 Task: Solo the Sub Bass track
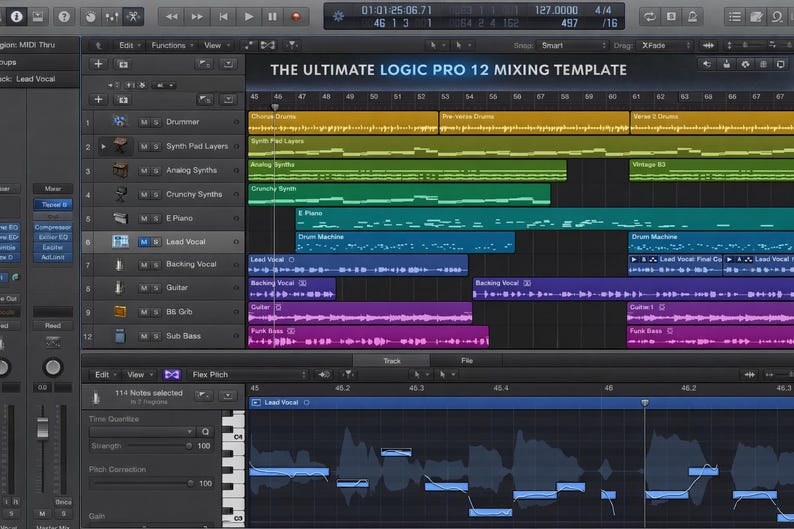[156, 337]
